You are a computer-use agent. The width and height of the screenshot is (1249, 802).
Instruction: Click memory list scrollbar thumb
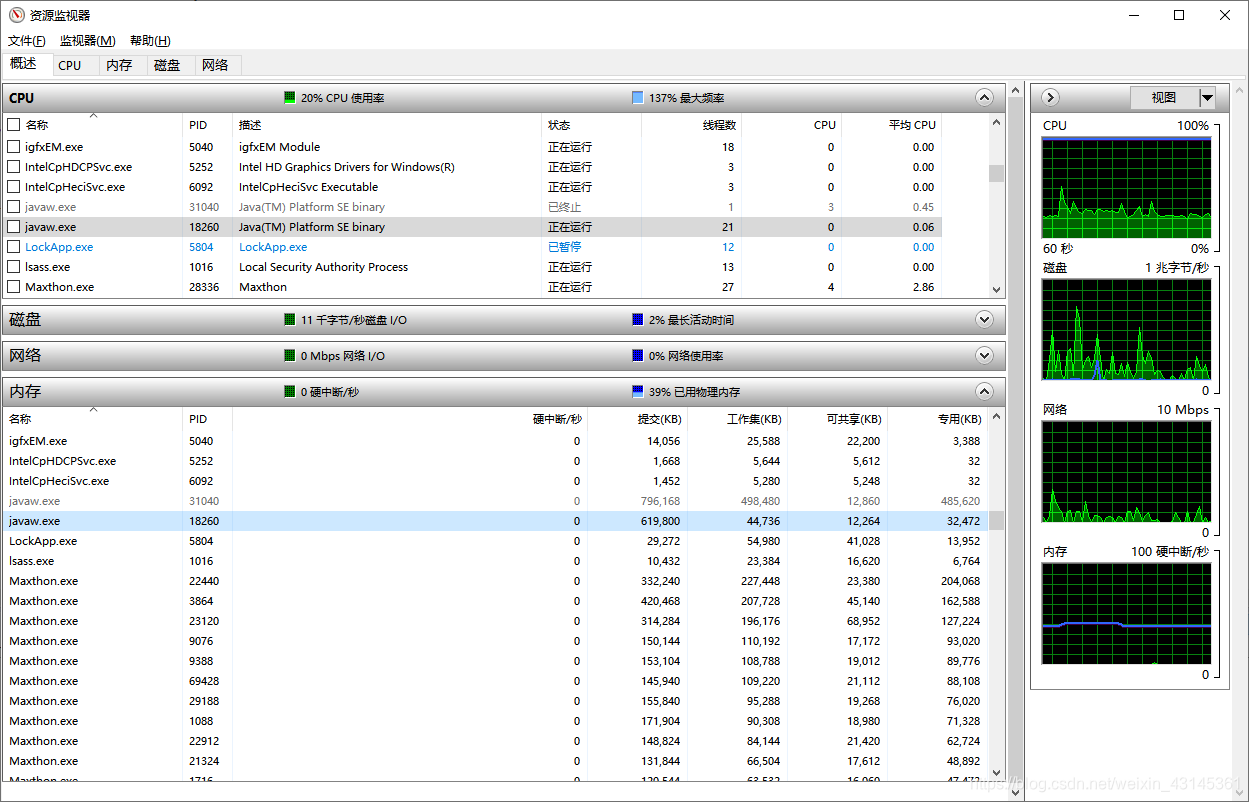996,521
